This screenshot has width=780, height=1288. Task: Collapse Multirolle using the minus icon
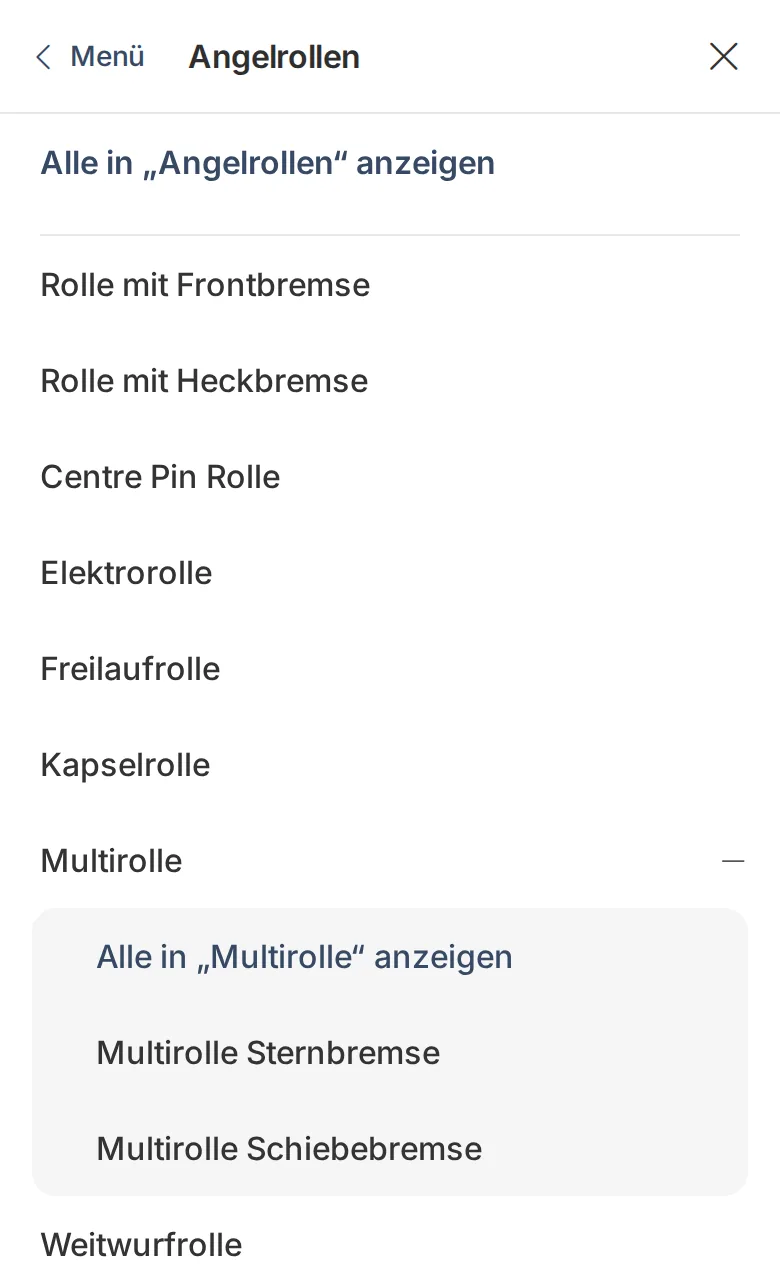pos(734,861)
